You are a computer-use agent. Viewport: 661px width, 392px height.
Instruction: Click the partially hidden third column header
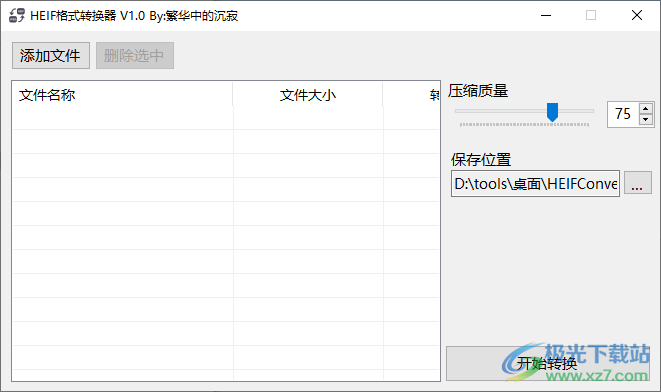pos(411,95)
